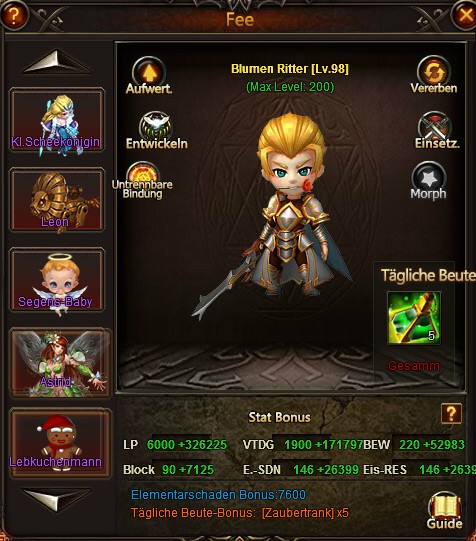The width and height of the screenshot is (476, 541).
Task: Pick the Lebkuchenmann fairy
Action: tap(60, 443)
